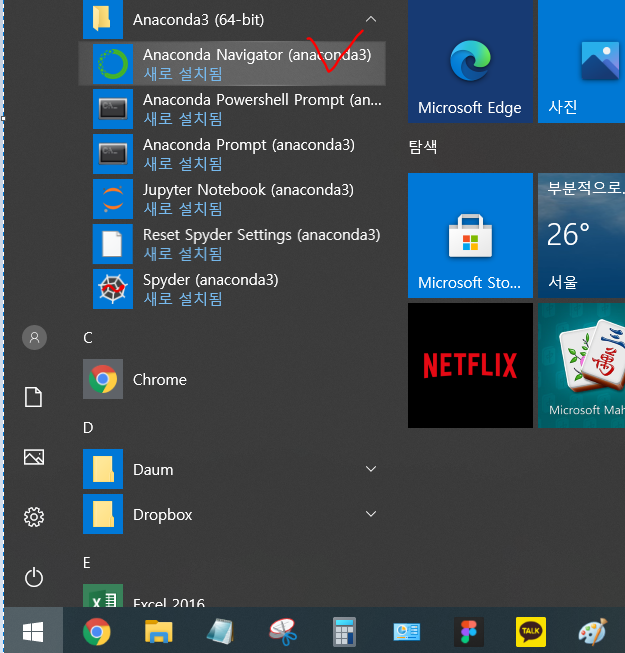Open File Explorer from the taskbar

159,631
